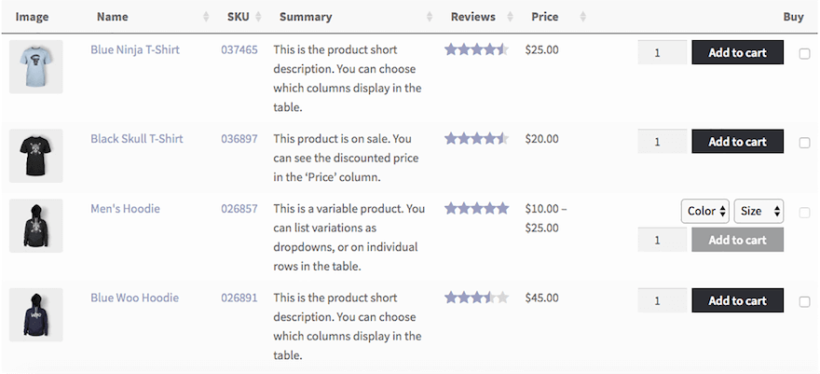This screenshot has width=820, height=374.
Task: Open the Men's Hoodie product thumbnail
Action: tap(36, 226)
